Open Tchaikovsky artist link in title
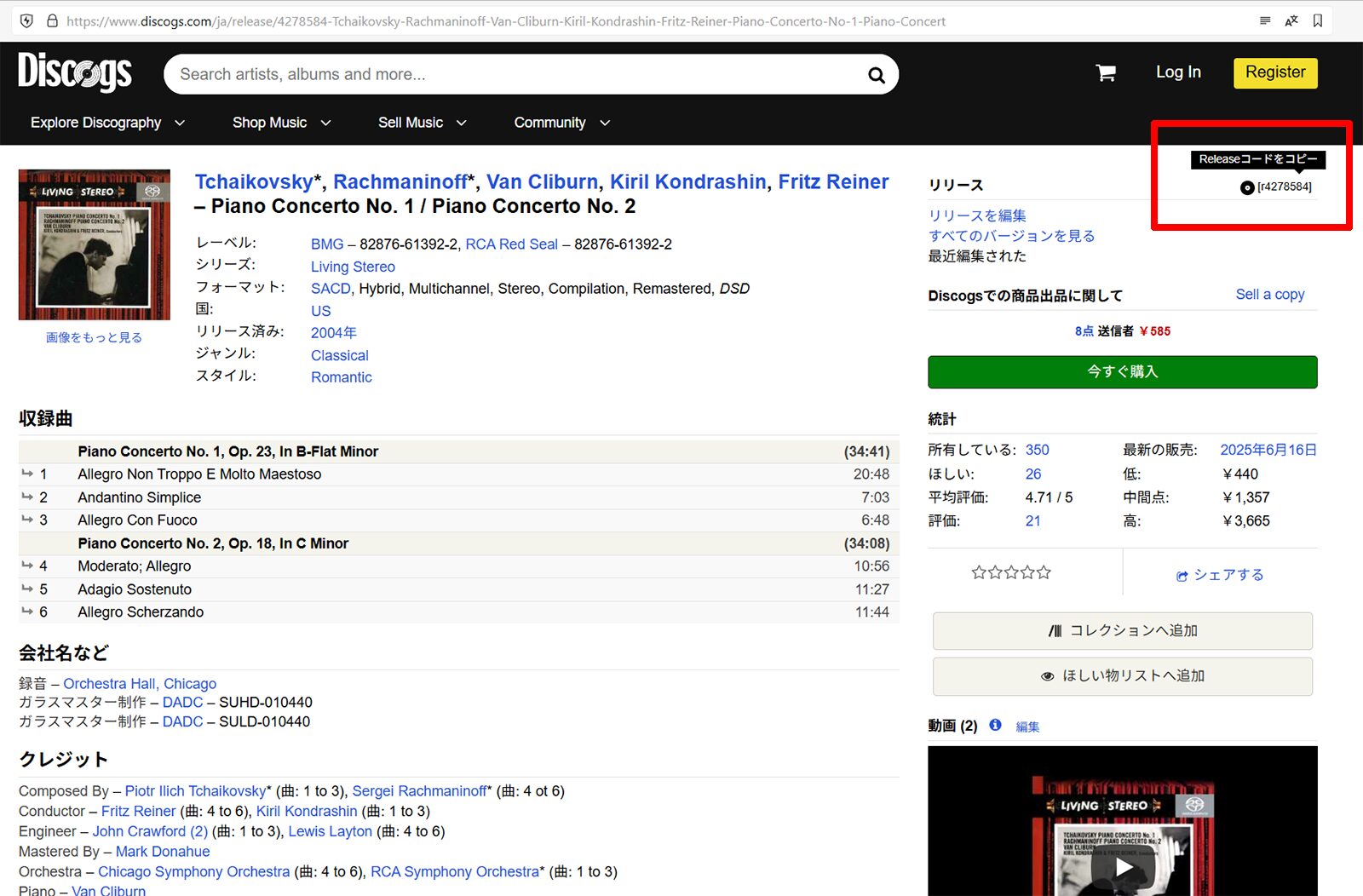The height and width of the screenshot is (896, 1363). click(x=254, y=182)
